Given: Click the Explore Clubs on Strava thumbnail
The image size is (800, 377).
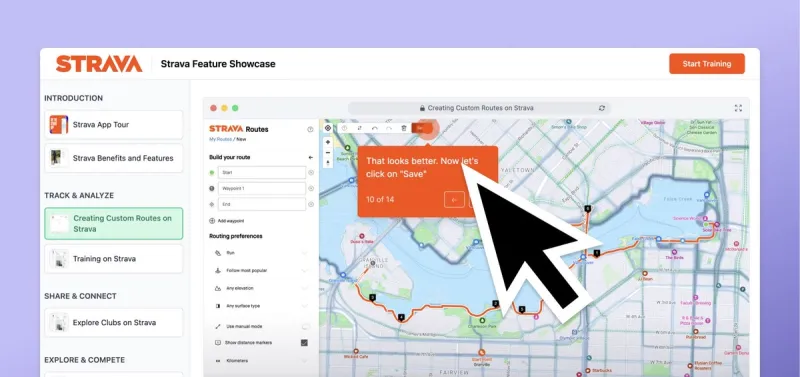Looking at the screenshot, I should [x=59, y=322].
